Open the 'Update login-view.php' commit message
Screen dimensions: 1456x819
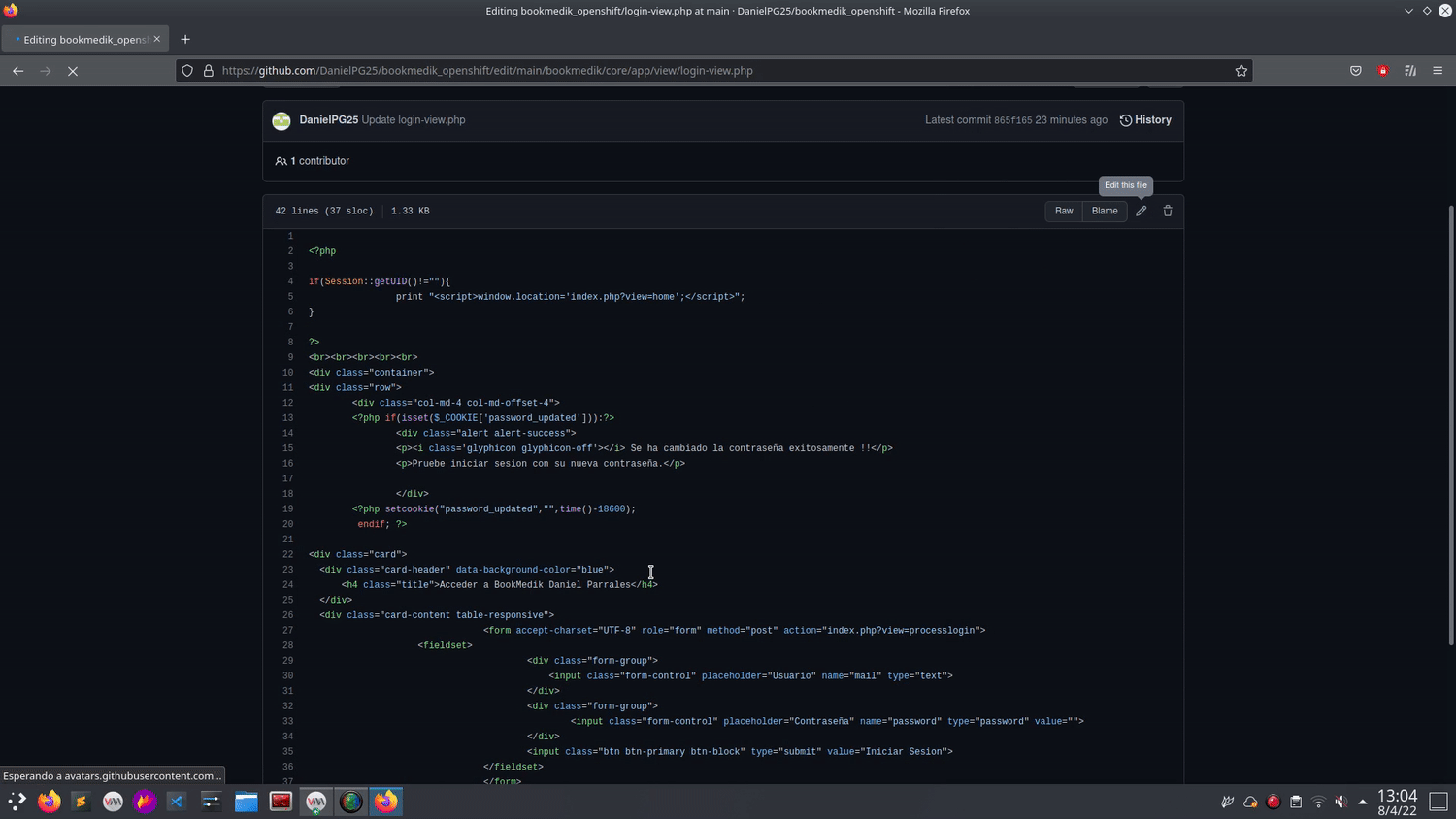414,120
